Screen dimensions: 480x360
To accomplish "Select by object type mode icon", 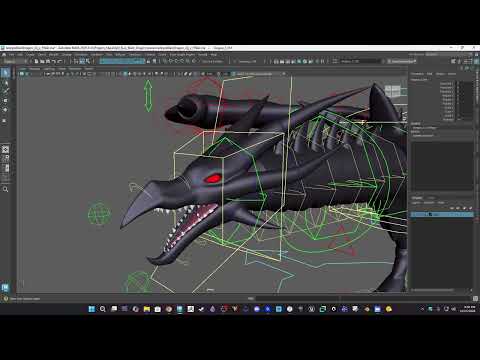I will (x=82, y=61).
